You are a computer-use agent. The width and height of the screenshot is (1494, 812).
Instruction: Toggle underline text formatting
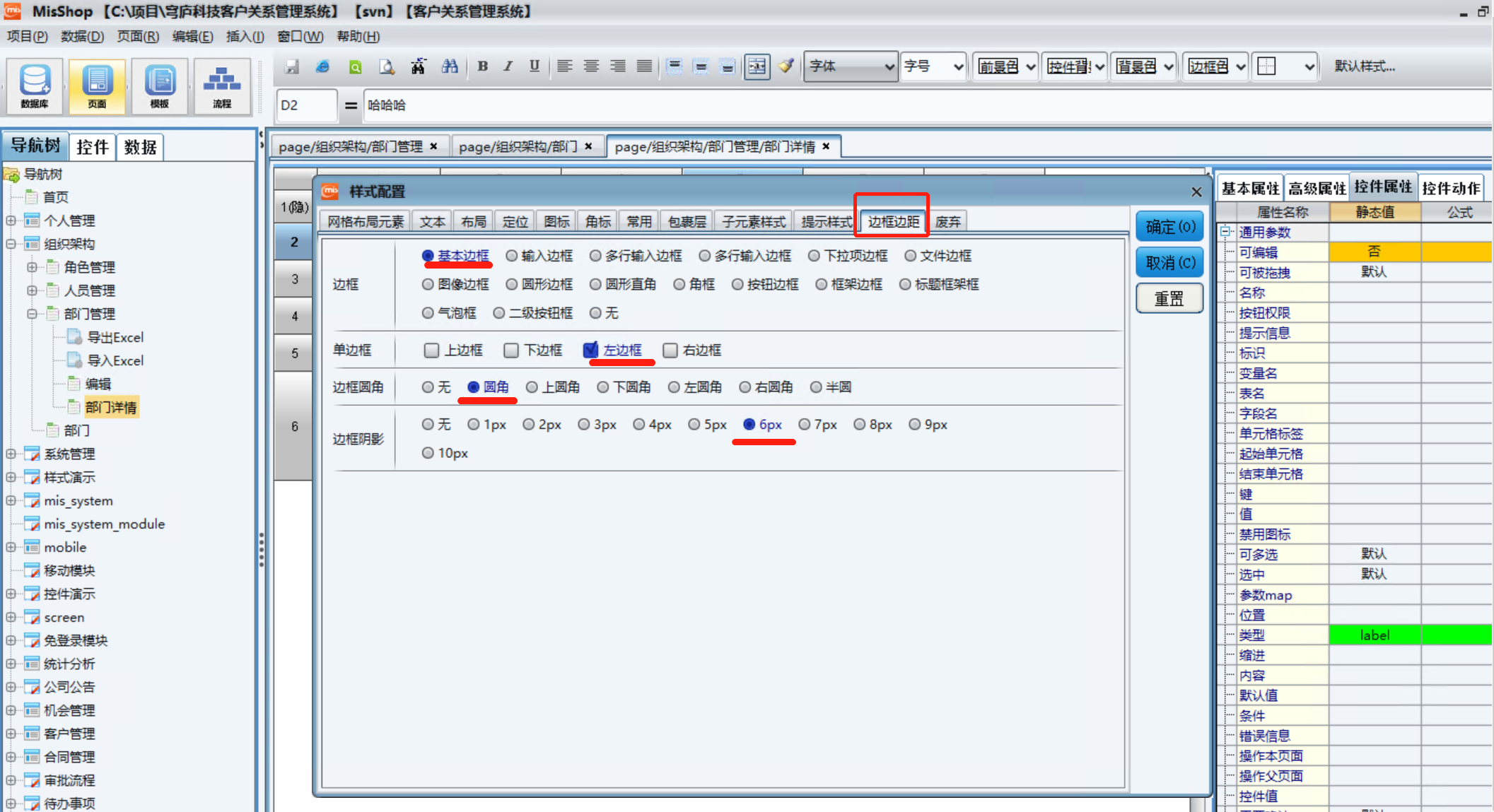click(535, 66)
